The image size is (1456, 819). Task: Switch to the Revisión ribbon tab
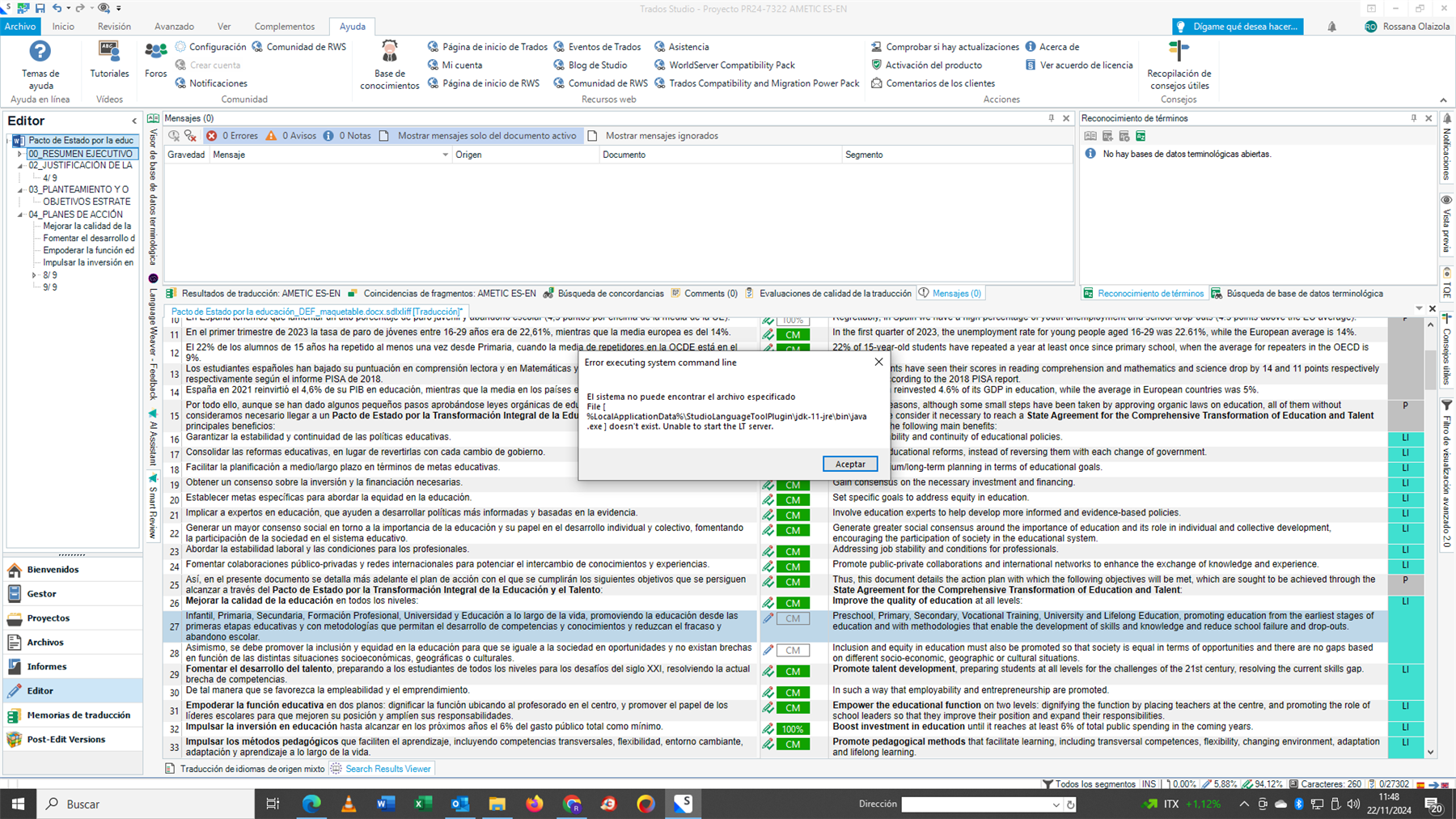(114, 27)
